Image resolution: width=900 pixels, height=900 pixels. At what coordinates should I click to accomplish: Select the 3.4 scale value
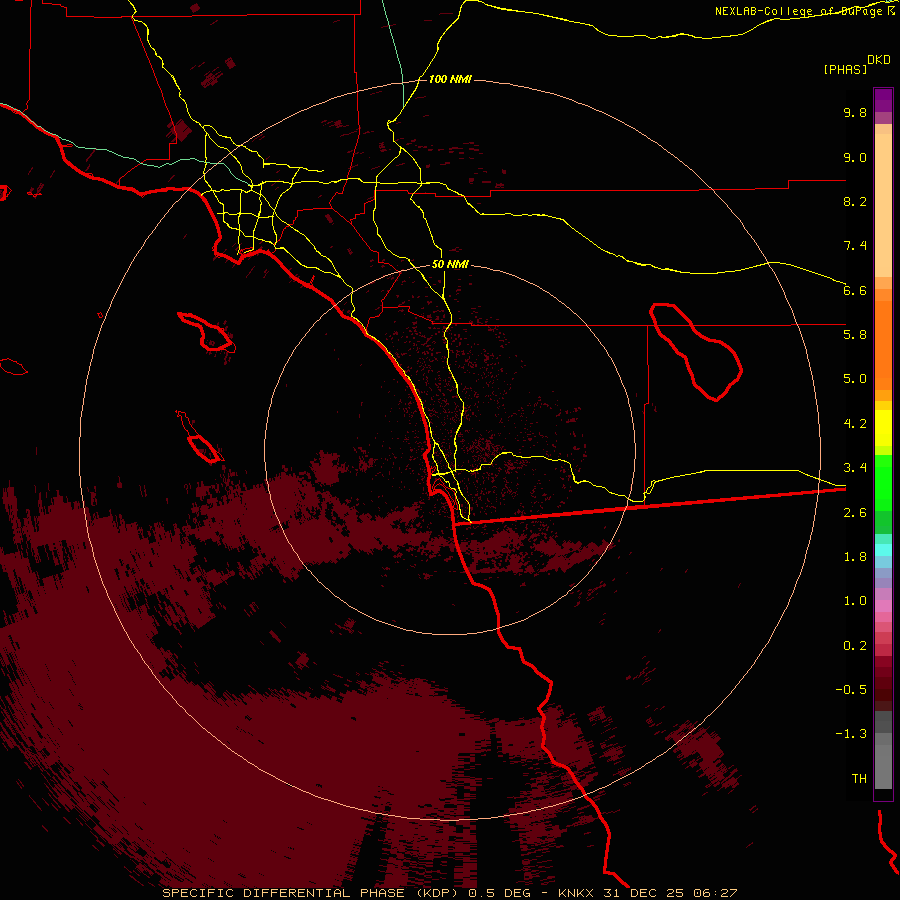[x=855, y=468]
